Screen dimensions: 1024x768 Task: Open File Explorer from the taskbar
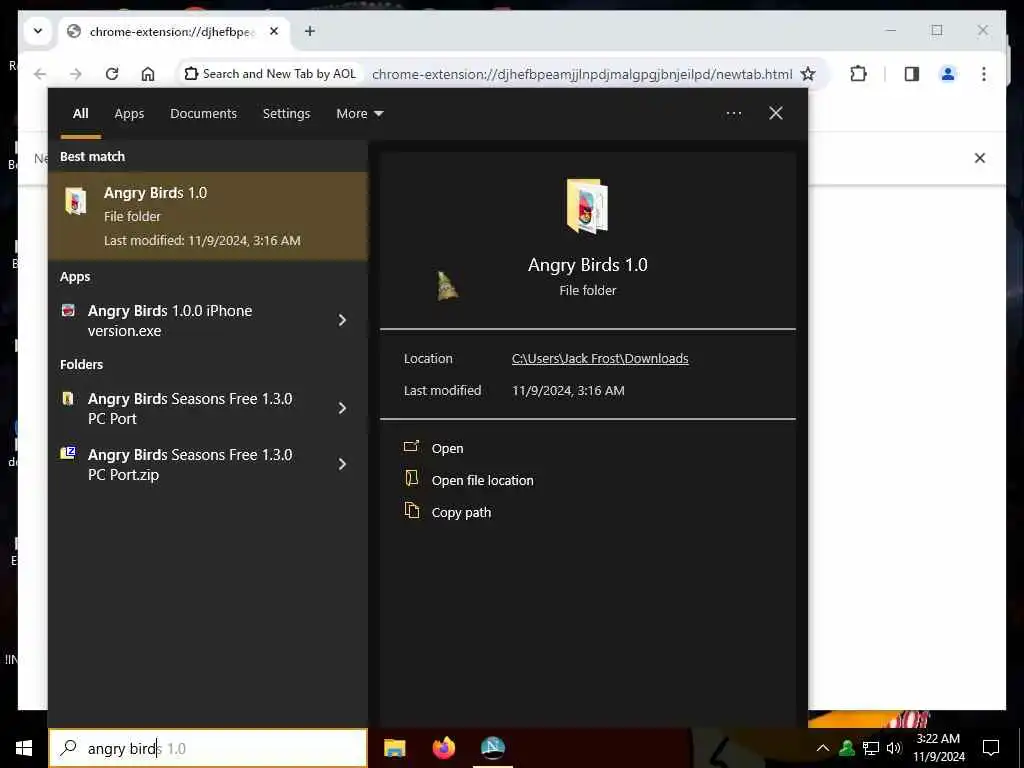pos(394,748)
